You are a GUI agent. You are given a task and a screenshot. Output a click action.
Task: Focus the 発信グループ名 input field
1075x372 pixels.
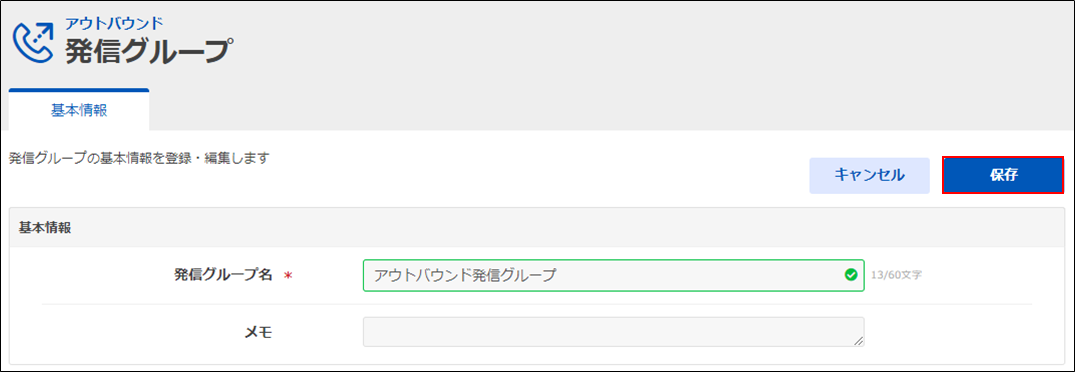(613, 275)
